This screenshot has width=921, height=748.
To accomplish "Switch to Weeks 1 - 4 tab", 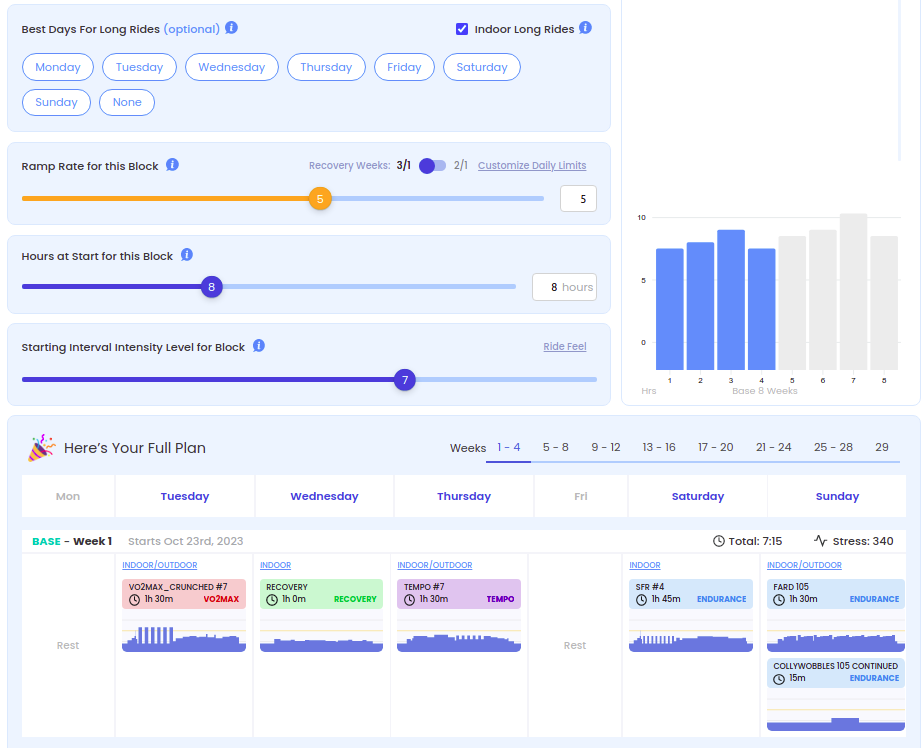I will (509, 448).
